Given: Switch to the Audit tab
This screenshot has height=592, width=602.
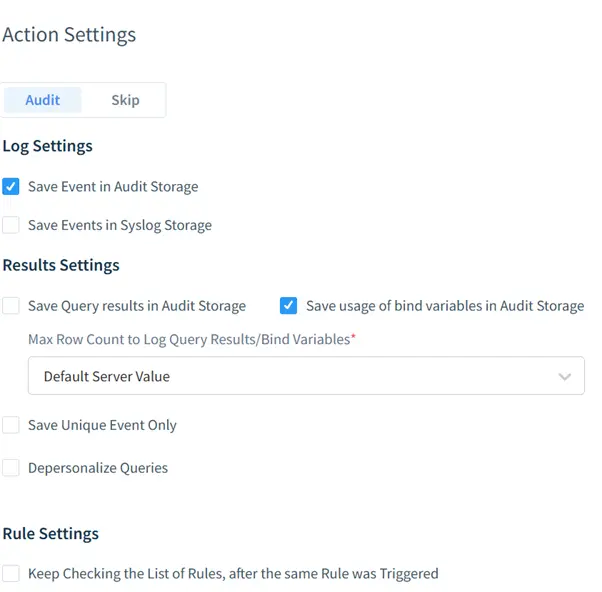Looking at the screenshot, I should click(42, 100).
